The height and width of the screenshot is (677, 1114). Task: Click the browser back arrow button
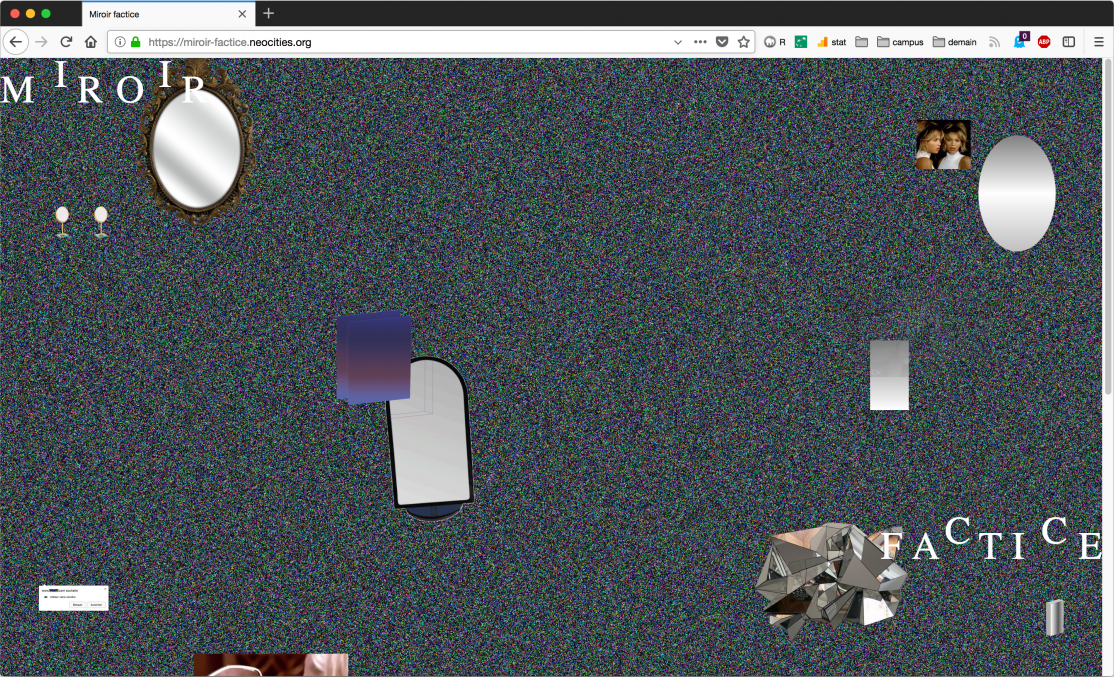point(15,42)
